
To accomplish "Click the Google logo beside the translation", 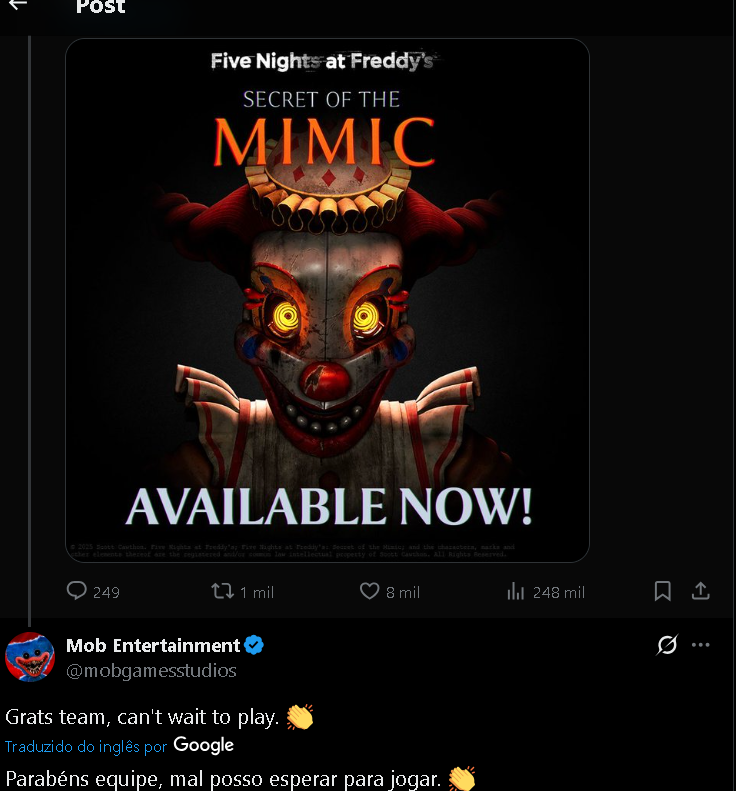I will [x=203, y=746].
